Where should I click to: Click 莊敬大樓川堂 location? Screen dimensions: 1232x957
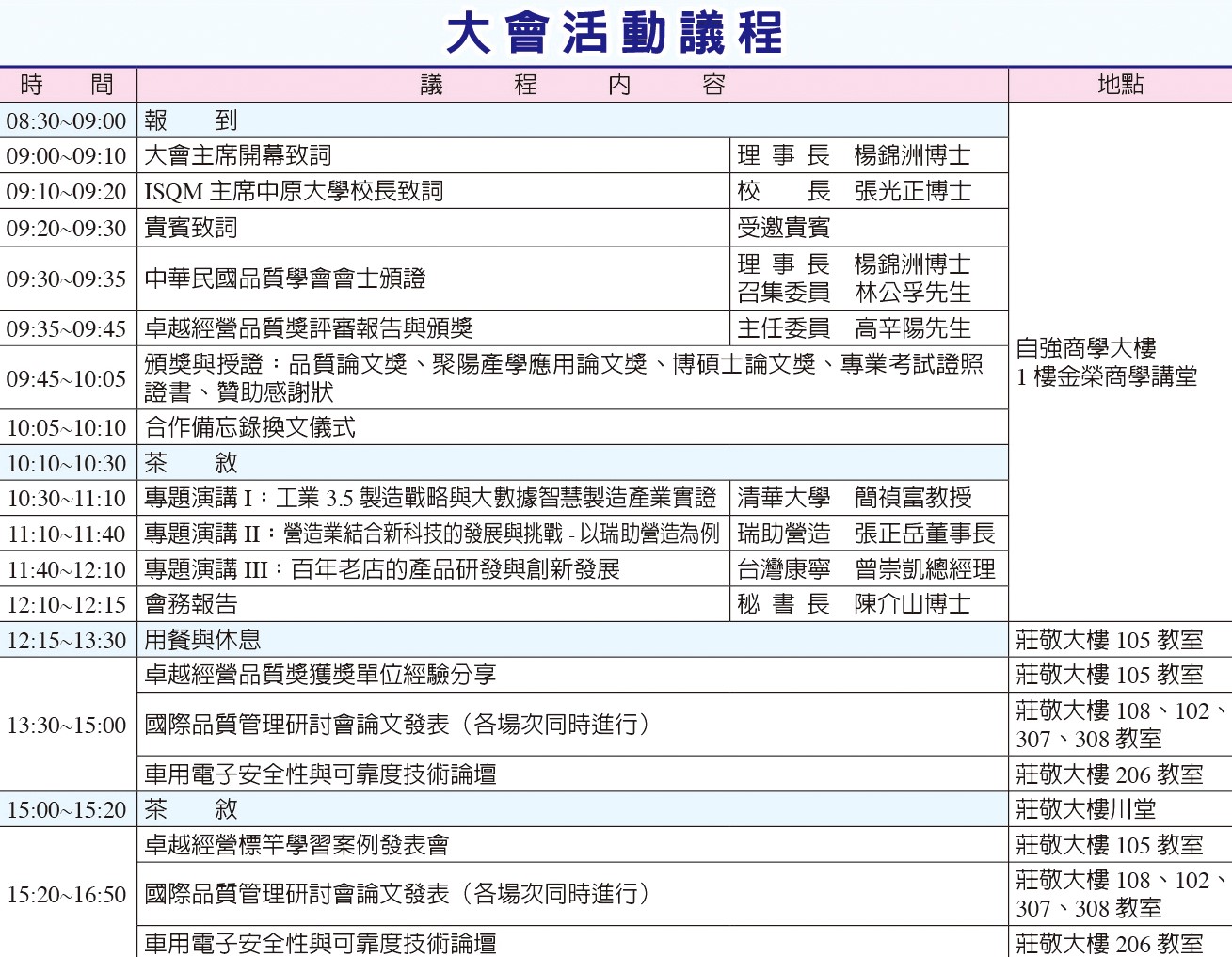click(1086, 809)
